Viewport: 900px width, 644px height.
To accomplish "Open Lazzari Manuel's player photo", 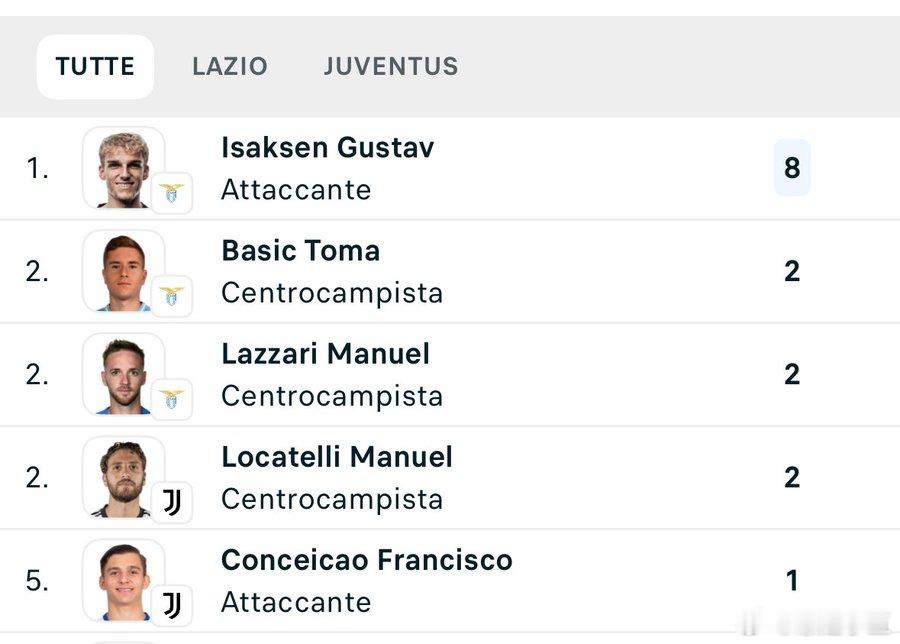I will (x=123, y=374).
